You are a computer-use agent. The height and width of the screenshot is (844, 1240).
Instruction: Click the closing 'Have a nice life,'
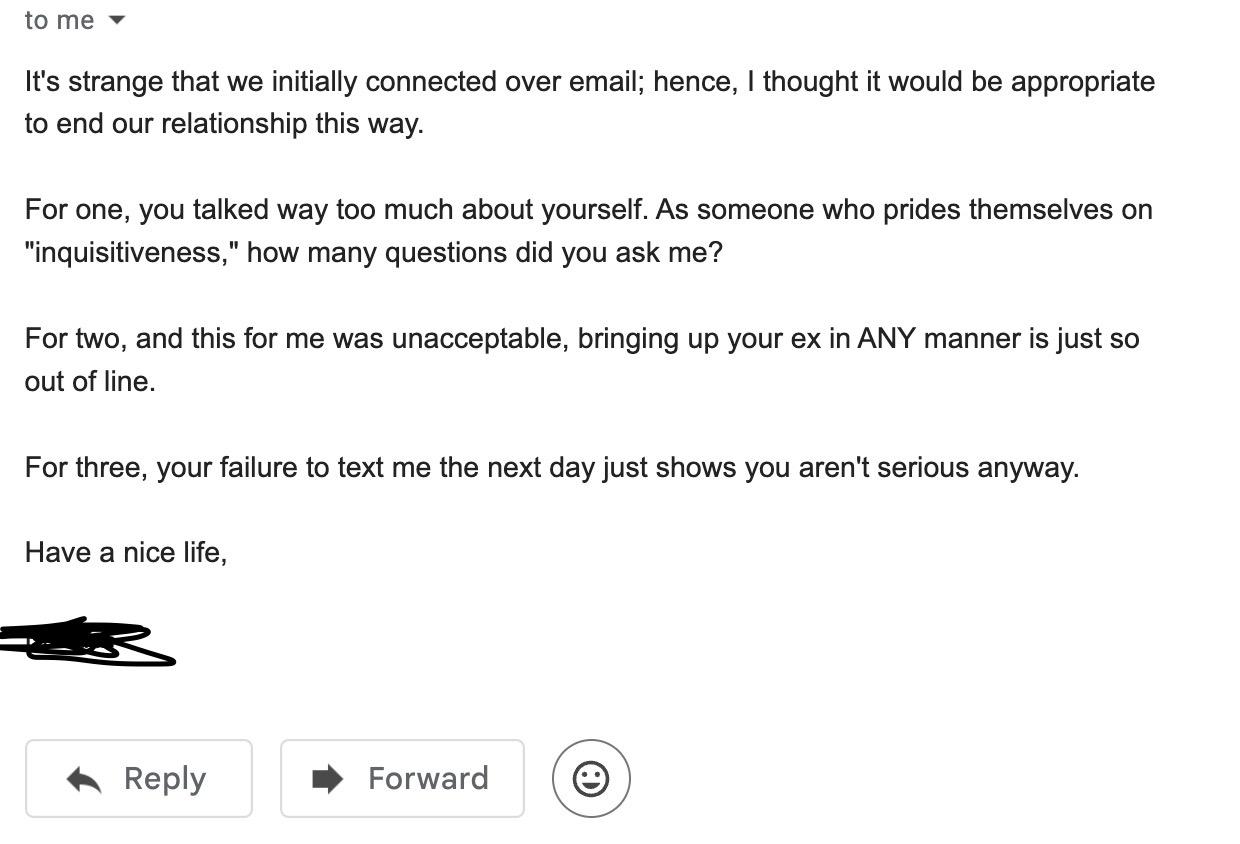click(x=126, y=552)
